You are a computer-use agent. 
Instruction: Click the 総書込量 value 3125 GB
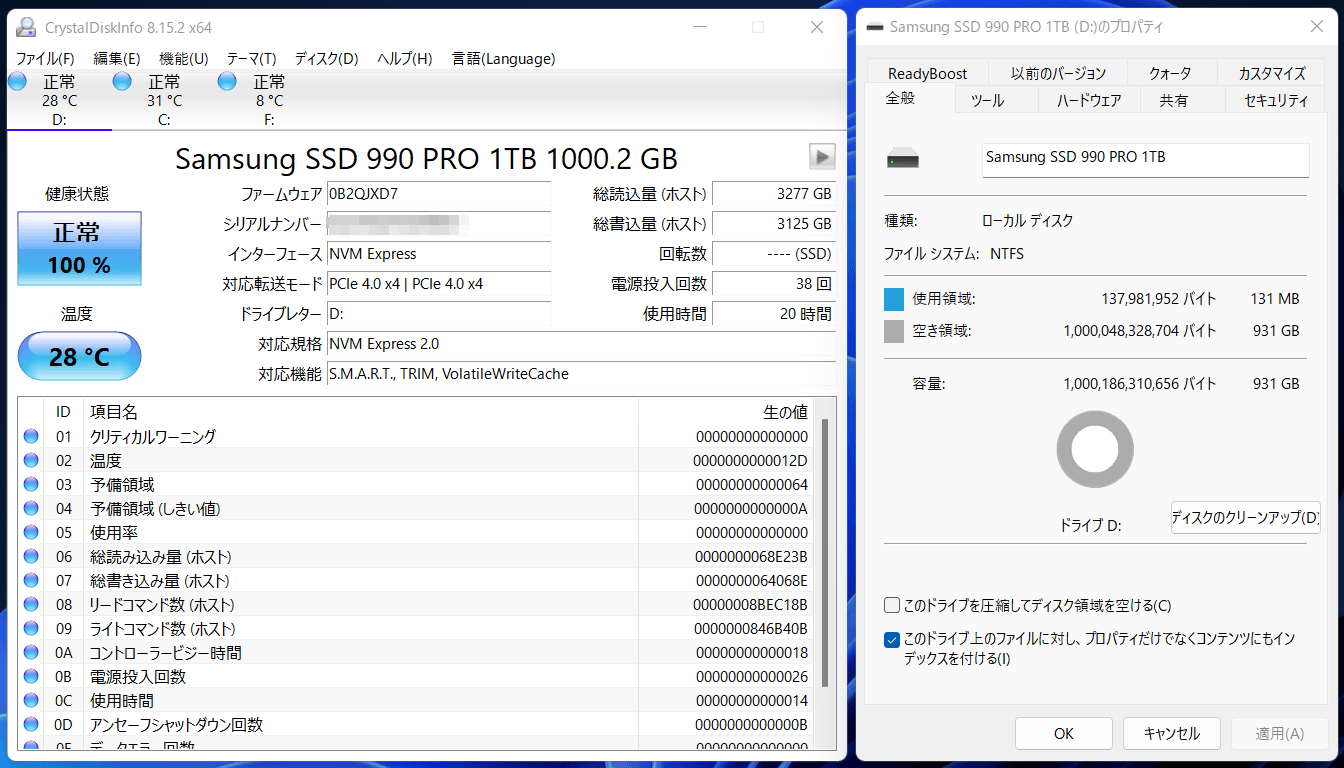(x=774, y=224)
